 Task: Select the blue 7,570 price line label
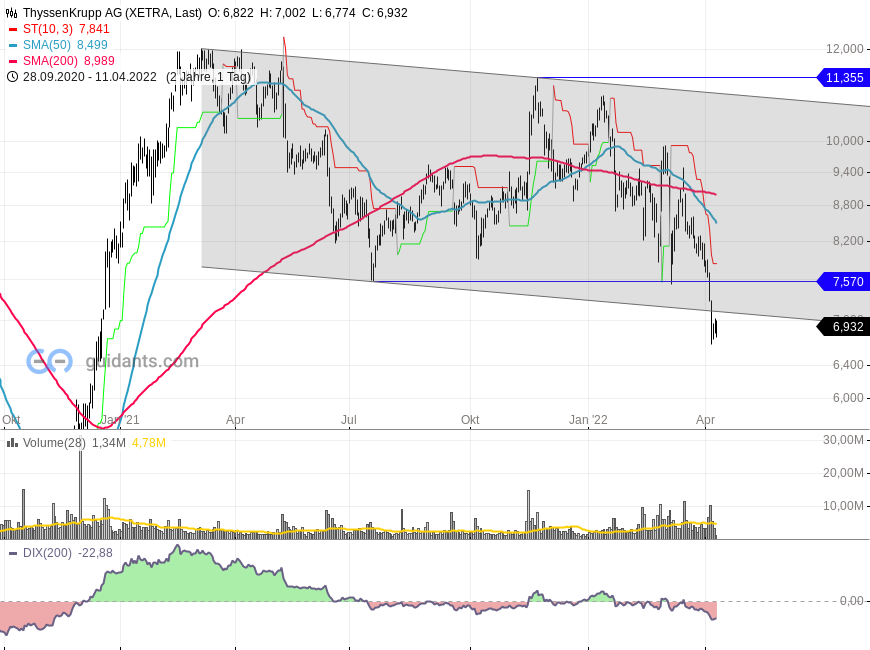click(844, 281)
